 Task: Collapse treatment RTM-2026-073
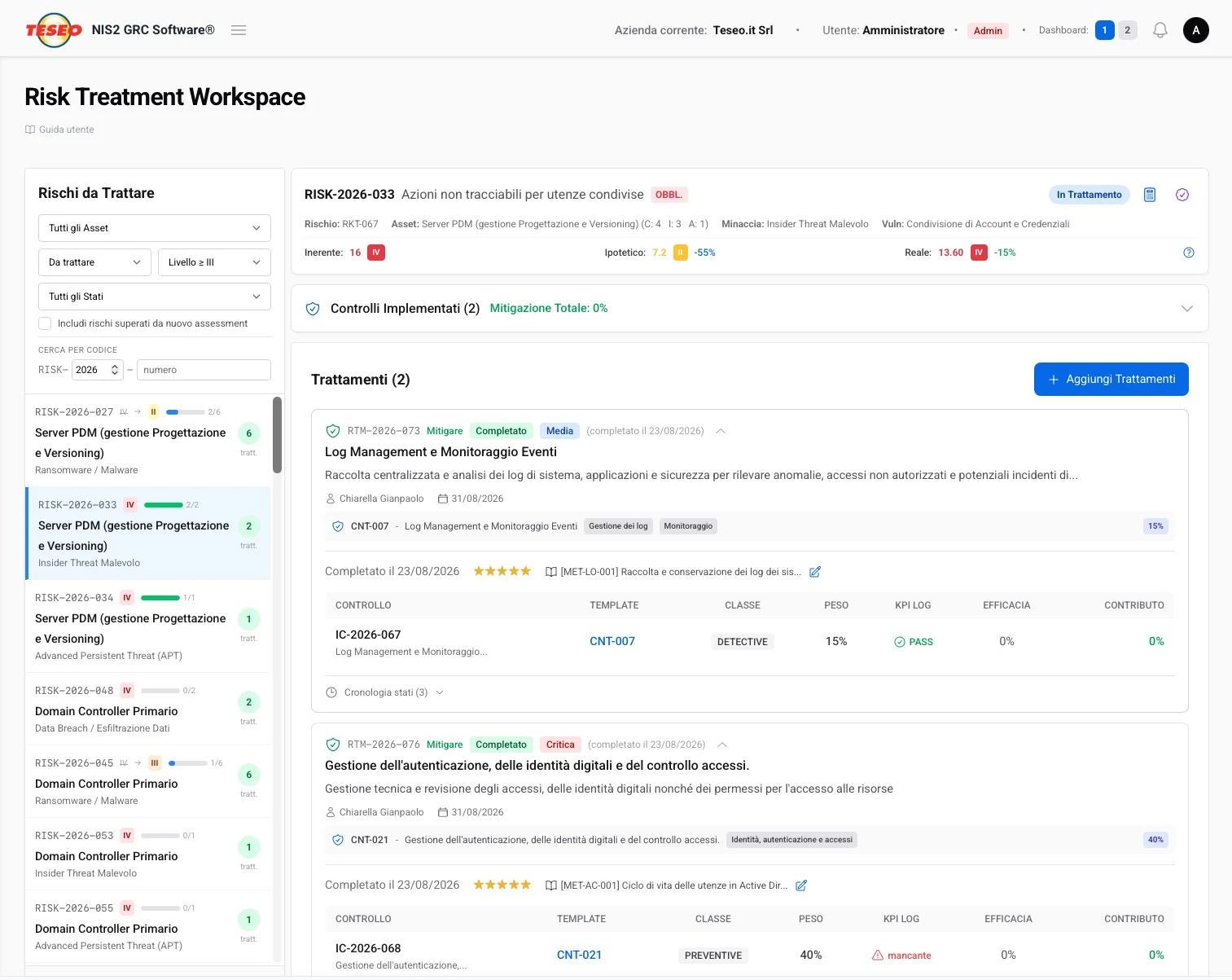point(720,431)
